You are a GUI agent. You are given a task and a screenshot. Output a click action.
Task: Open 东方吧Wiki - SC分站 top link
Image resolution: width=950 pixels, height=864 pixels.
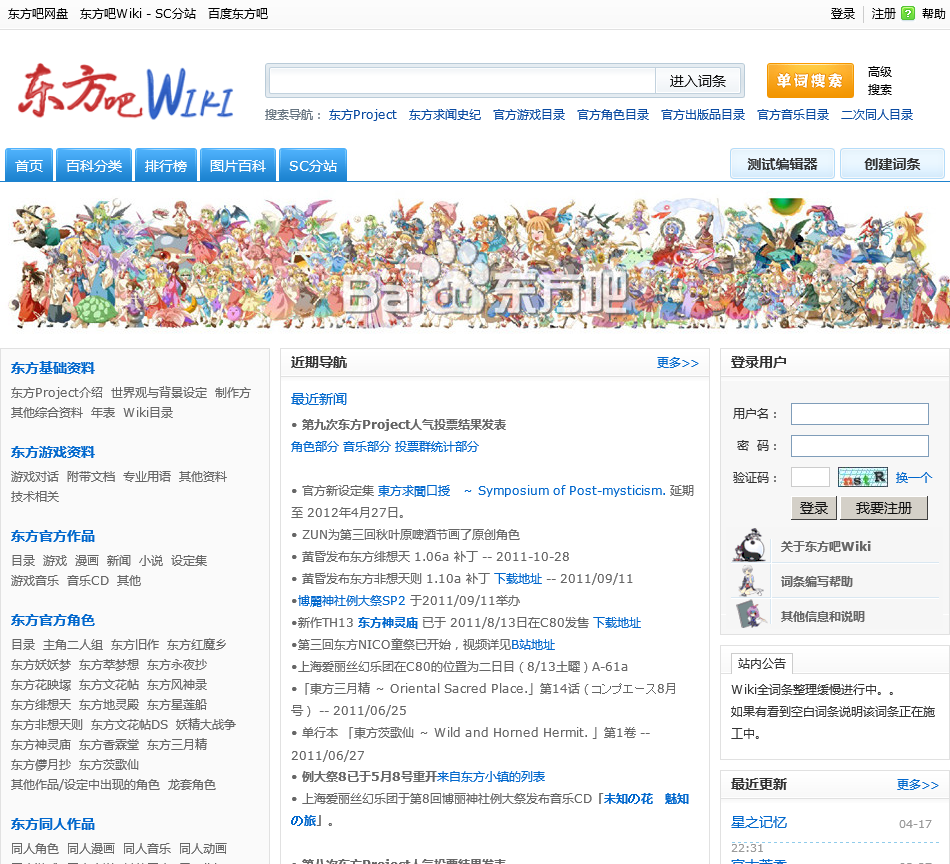click(x=138, y=13)
